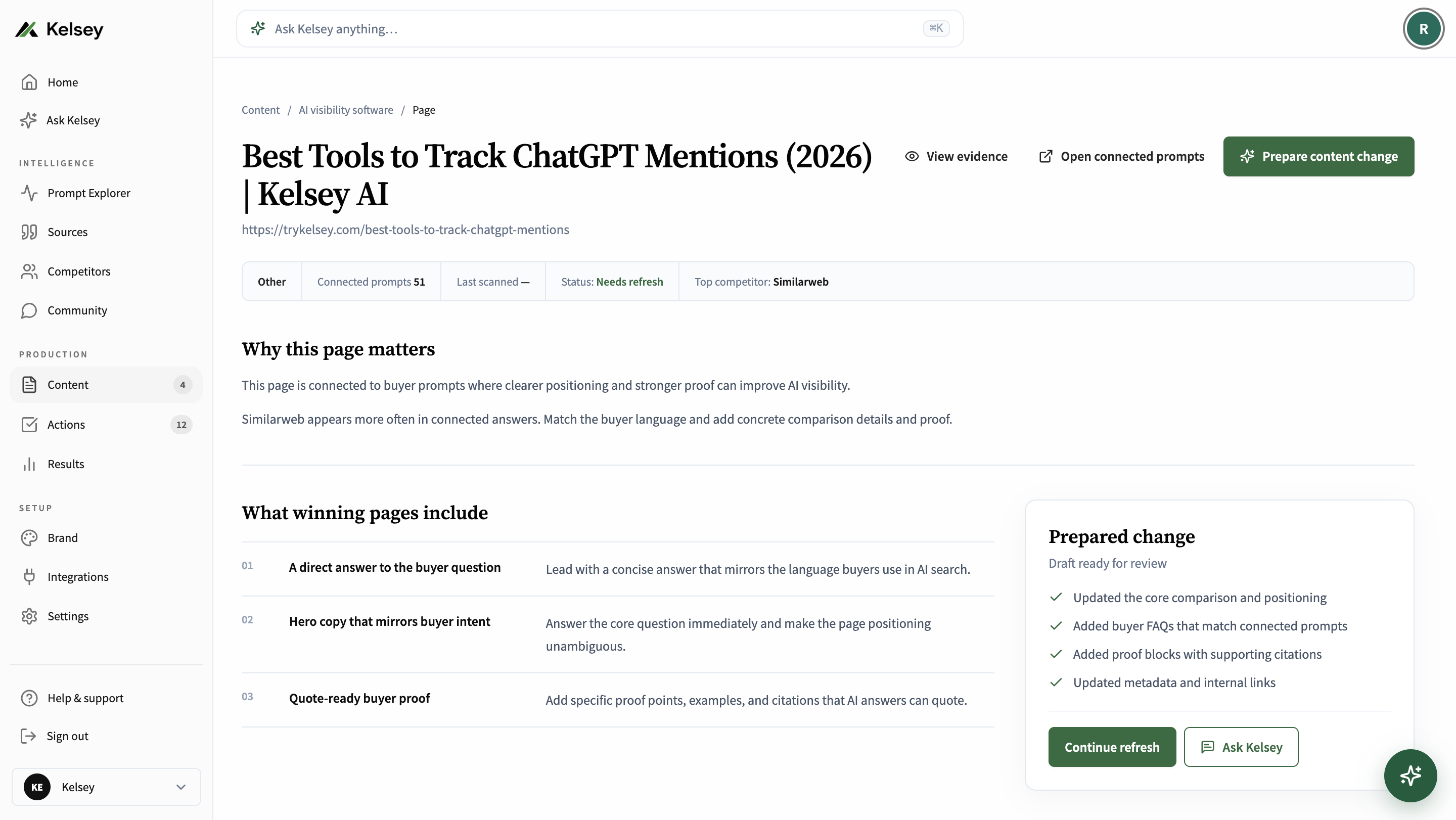1456x820 pixels.
Task: Click the sparkle icon in search bar
Action: coord(258,28)
